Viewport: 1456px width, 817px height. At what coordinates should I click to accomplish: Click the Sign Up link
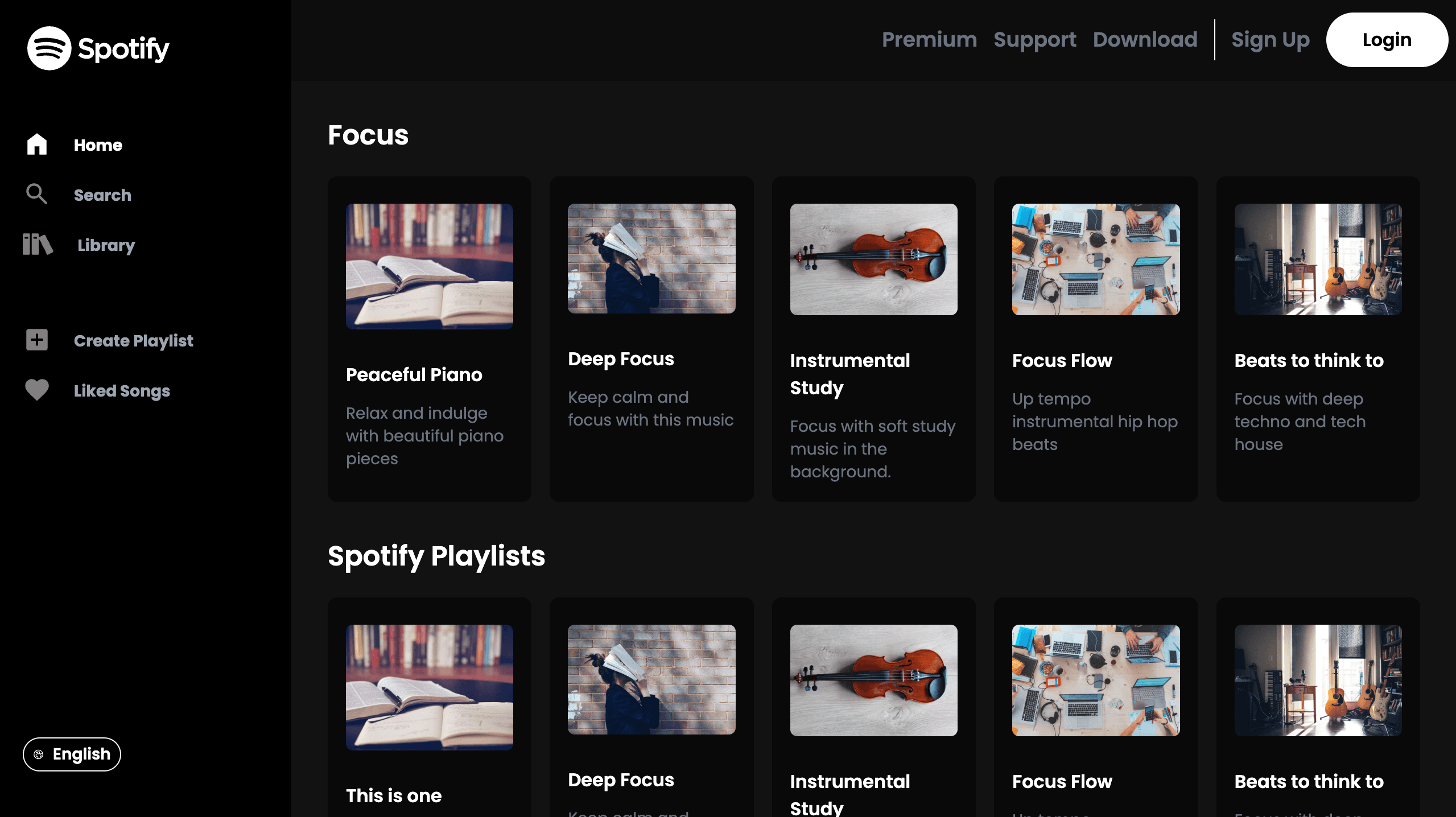coord(1270,40)
